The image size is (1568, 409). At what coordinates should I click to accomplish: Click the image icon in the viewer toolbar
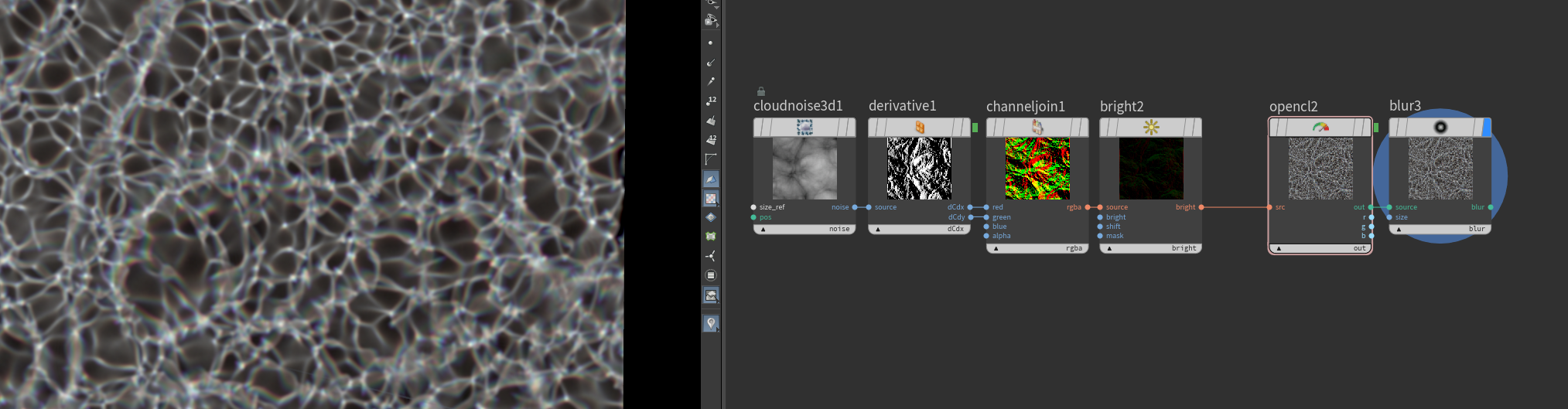pyautogui.click(x=711, y=295)
